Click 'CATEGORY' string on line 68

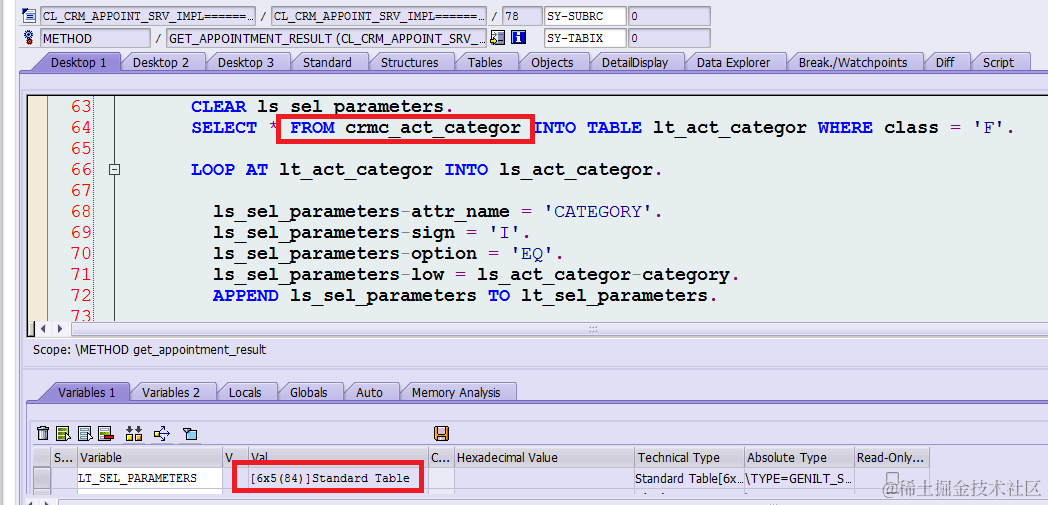point(598,212)
